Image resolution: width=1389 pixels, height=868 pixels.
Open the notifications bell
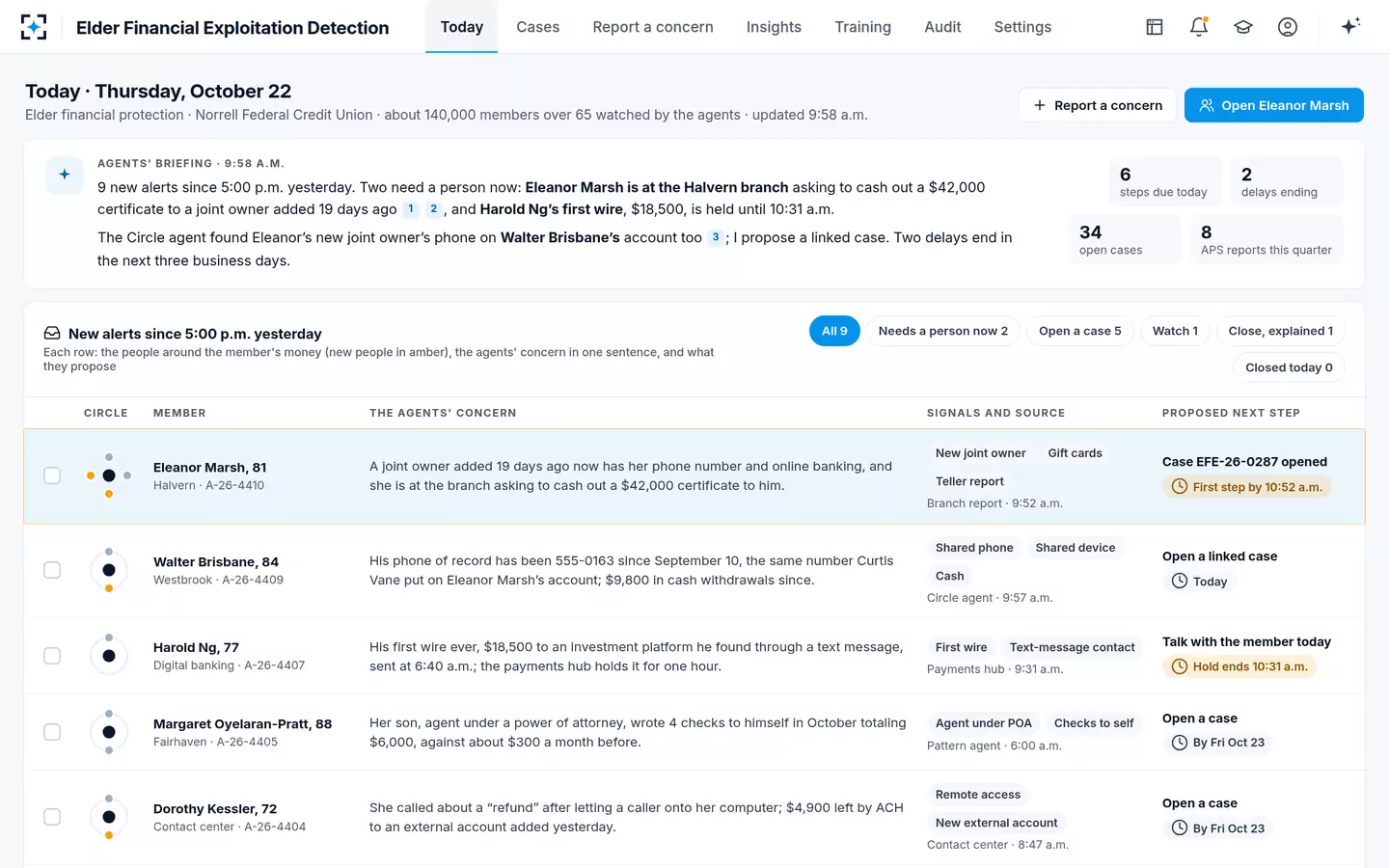pyautogui.click(x=1199, y=27)
